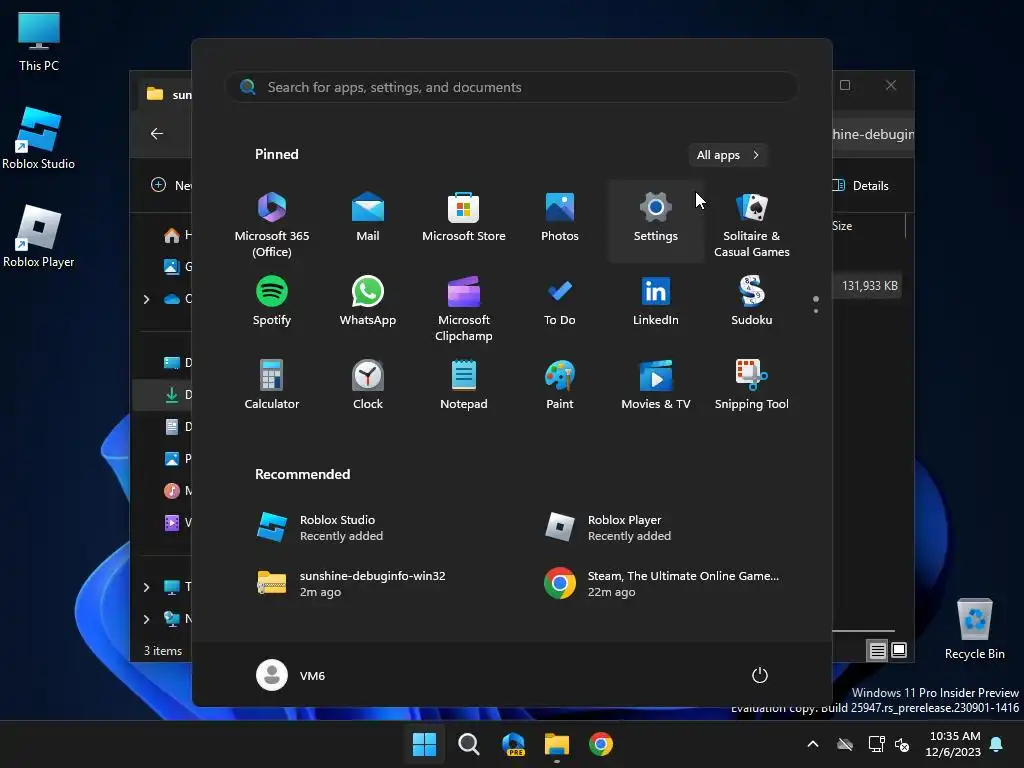Select the sunshine tab in File Explorer
Screen dimensions: 1024x768
pyautogui.click(x=167, y=95)
